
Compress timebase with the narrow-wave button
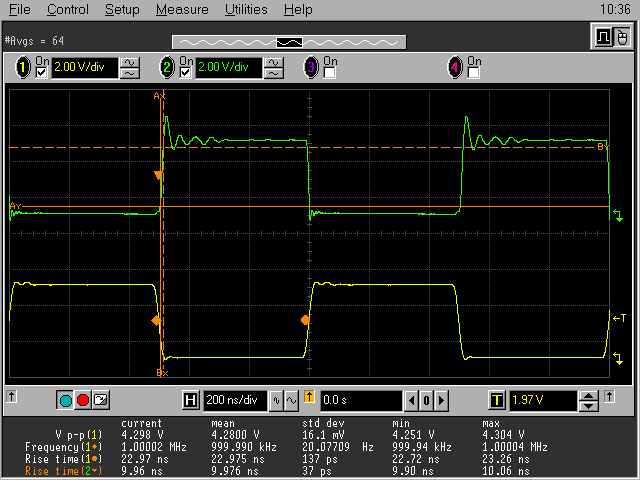(276, 401)
